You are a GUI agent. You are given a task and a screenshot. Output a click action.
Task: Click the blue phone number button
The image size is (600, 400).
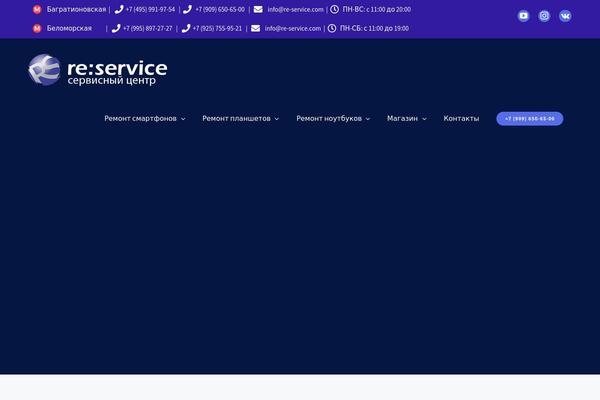coord(530,119)
